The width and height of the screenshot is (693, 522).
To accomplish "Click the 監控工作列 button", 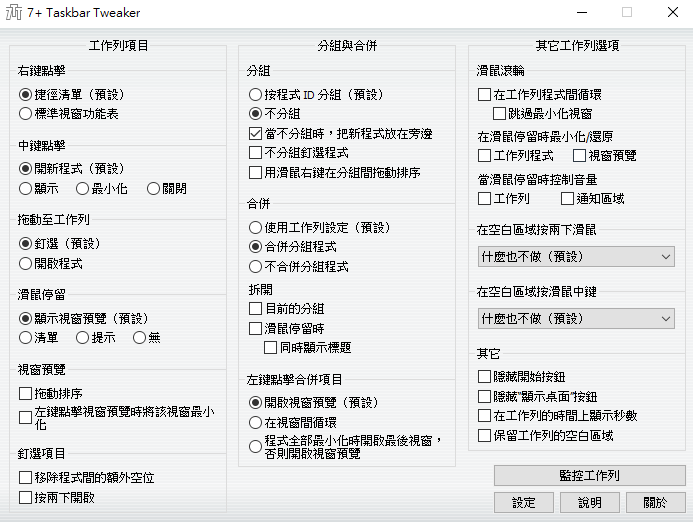I will coord(590,476).
